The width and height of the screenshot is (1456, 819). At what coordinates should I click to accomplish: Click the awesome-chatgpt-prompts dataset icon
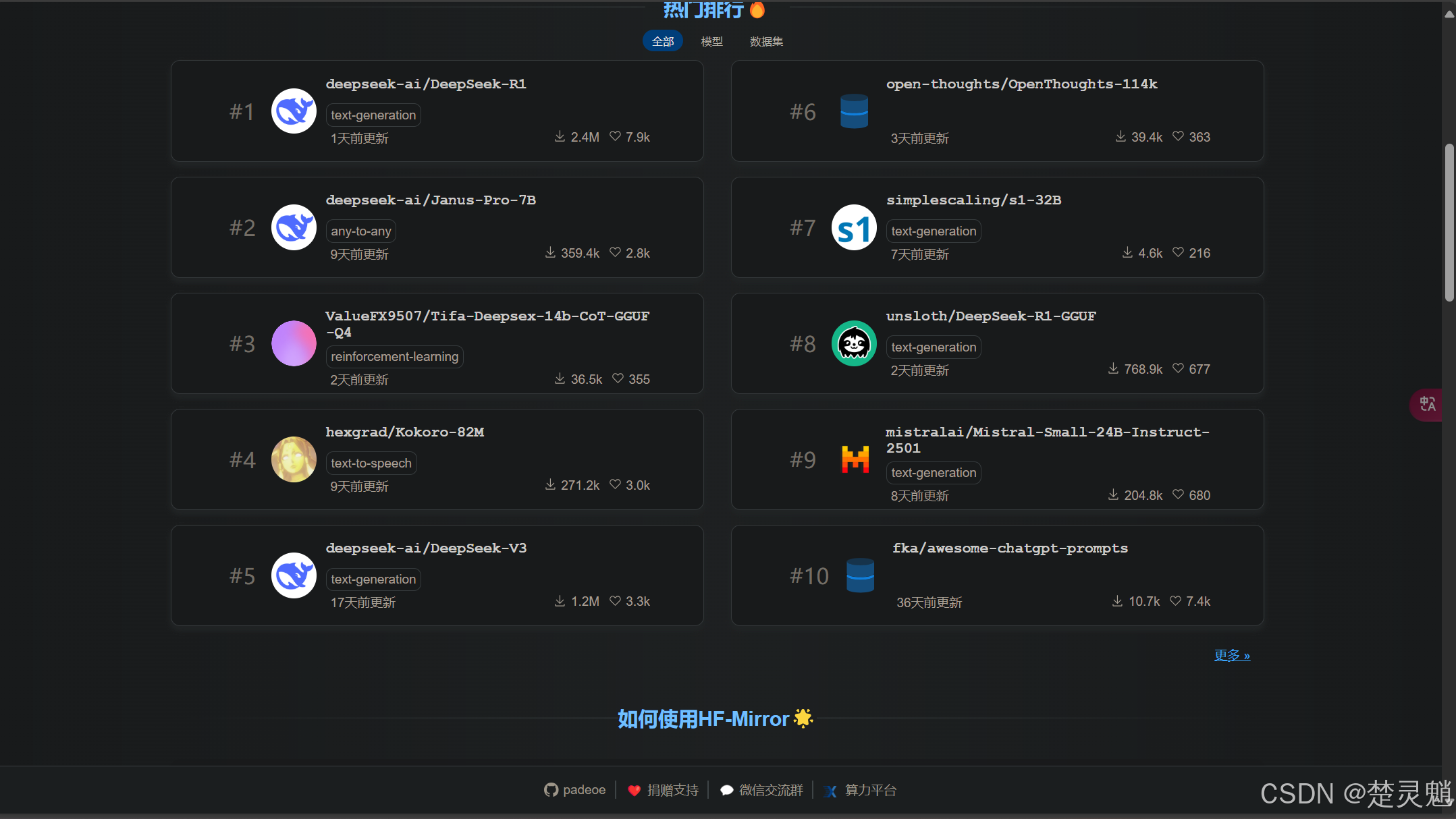coord(860,575)
